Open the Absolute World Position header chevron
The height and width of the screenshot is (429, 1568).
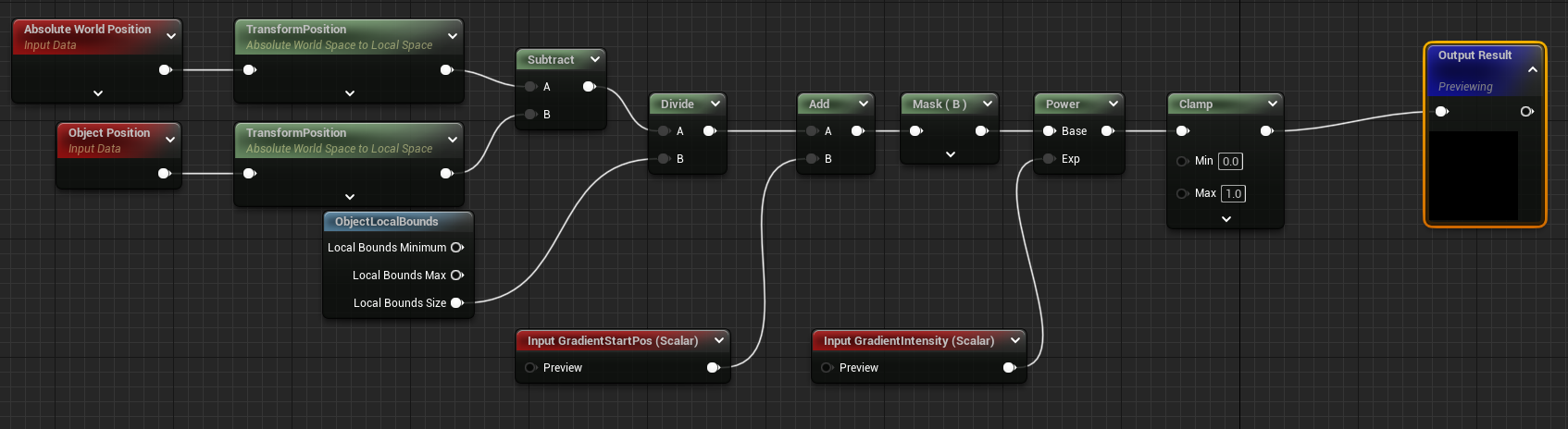pos(171,36)
